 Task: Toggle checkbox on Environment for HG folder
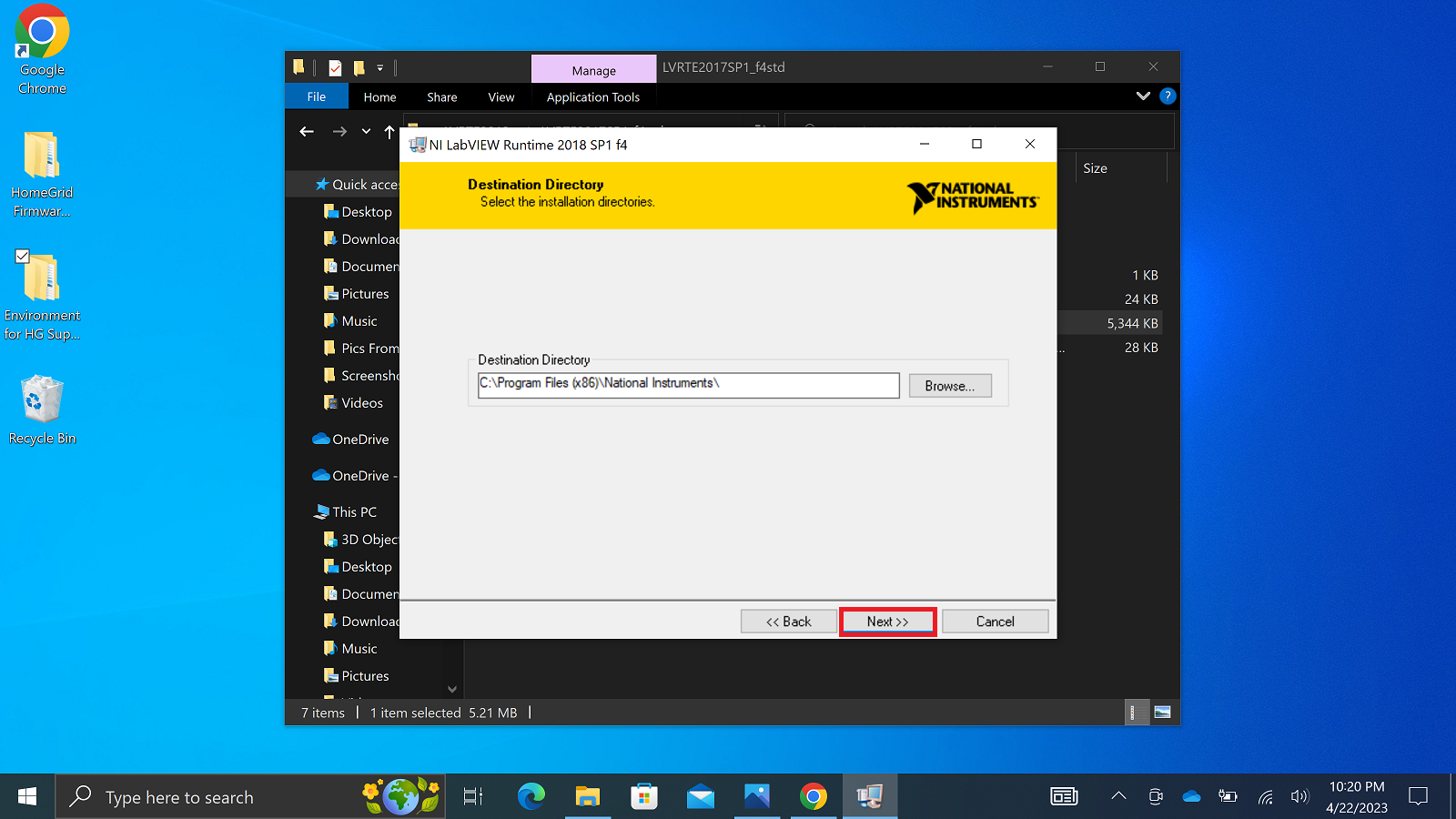[23, 257]
